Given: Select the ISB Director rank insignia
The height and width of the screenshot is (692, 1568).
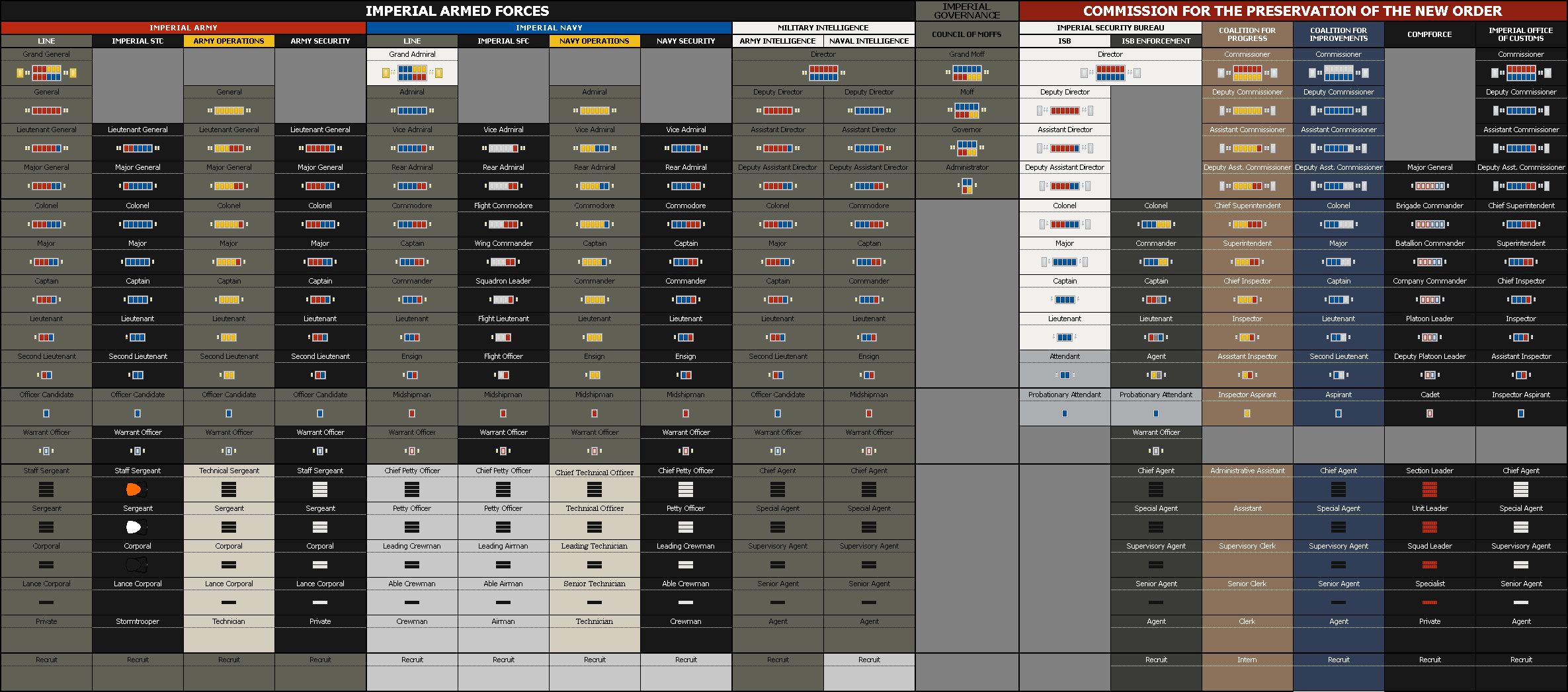Looking at the screenshot, I should point(1110,73).
